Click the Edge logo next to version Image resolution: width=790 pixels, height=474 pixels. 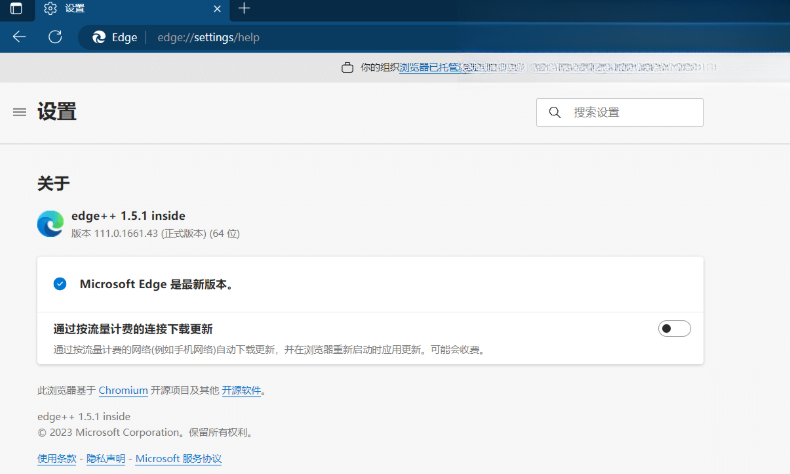pyautogui.click(x=50, y=224)
